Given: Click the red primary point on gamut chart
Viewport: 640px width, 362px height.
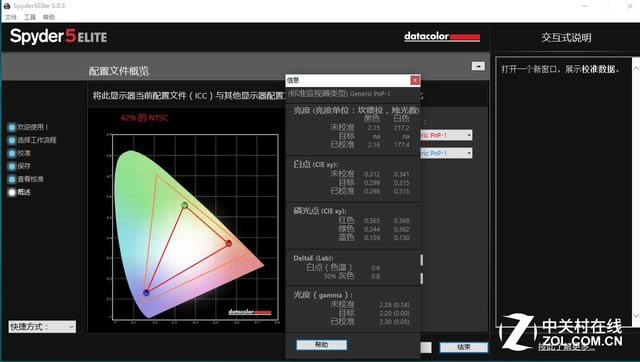Looking at the screenshot, I should [229, 244].
